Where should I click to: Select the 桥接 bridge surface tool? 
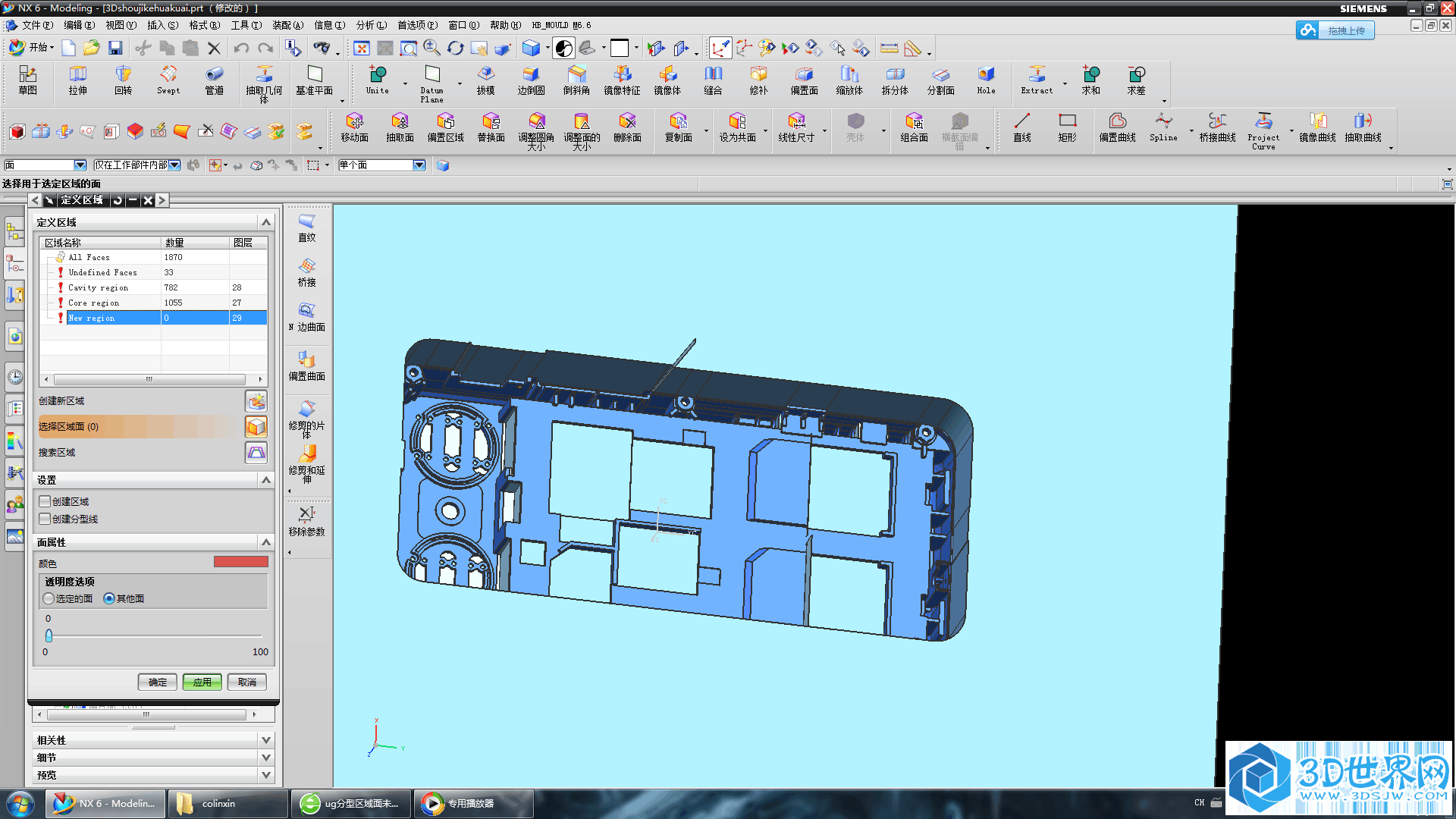[x=306, y=271]
